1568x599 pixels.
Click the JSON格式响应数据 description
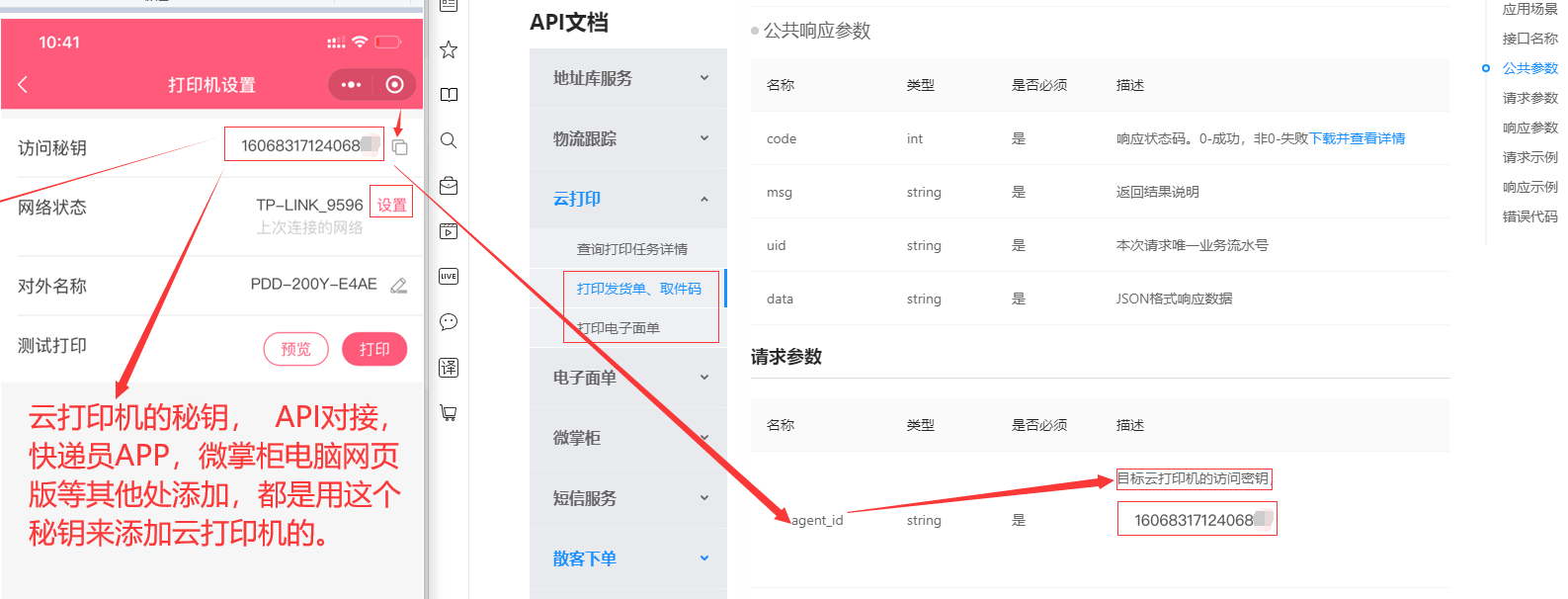(1175, 299)
